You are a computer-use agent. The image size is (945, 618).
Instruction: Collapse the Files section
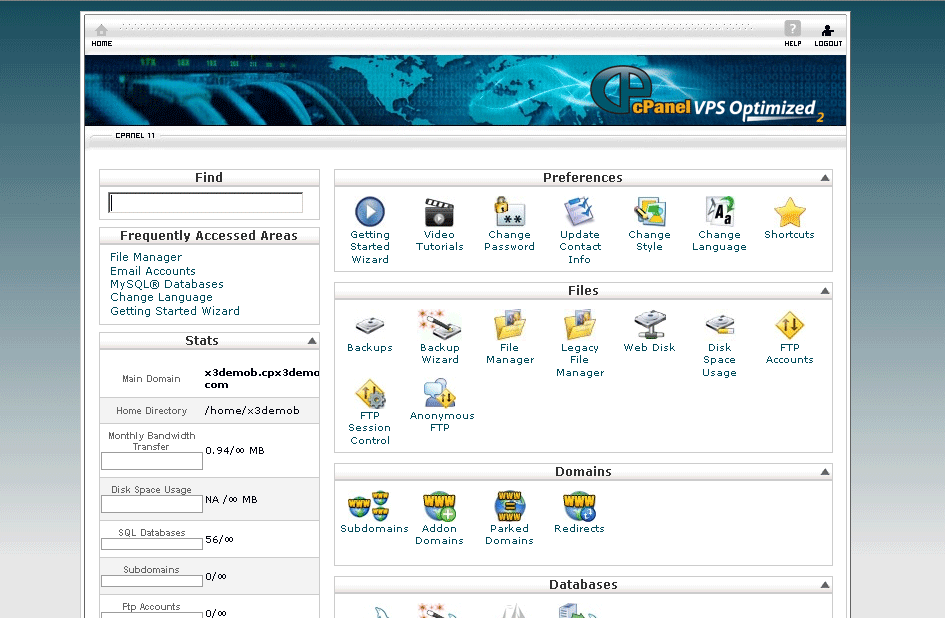824,290
